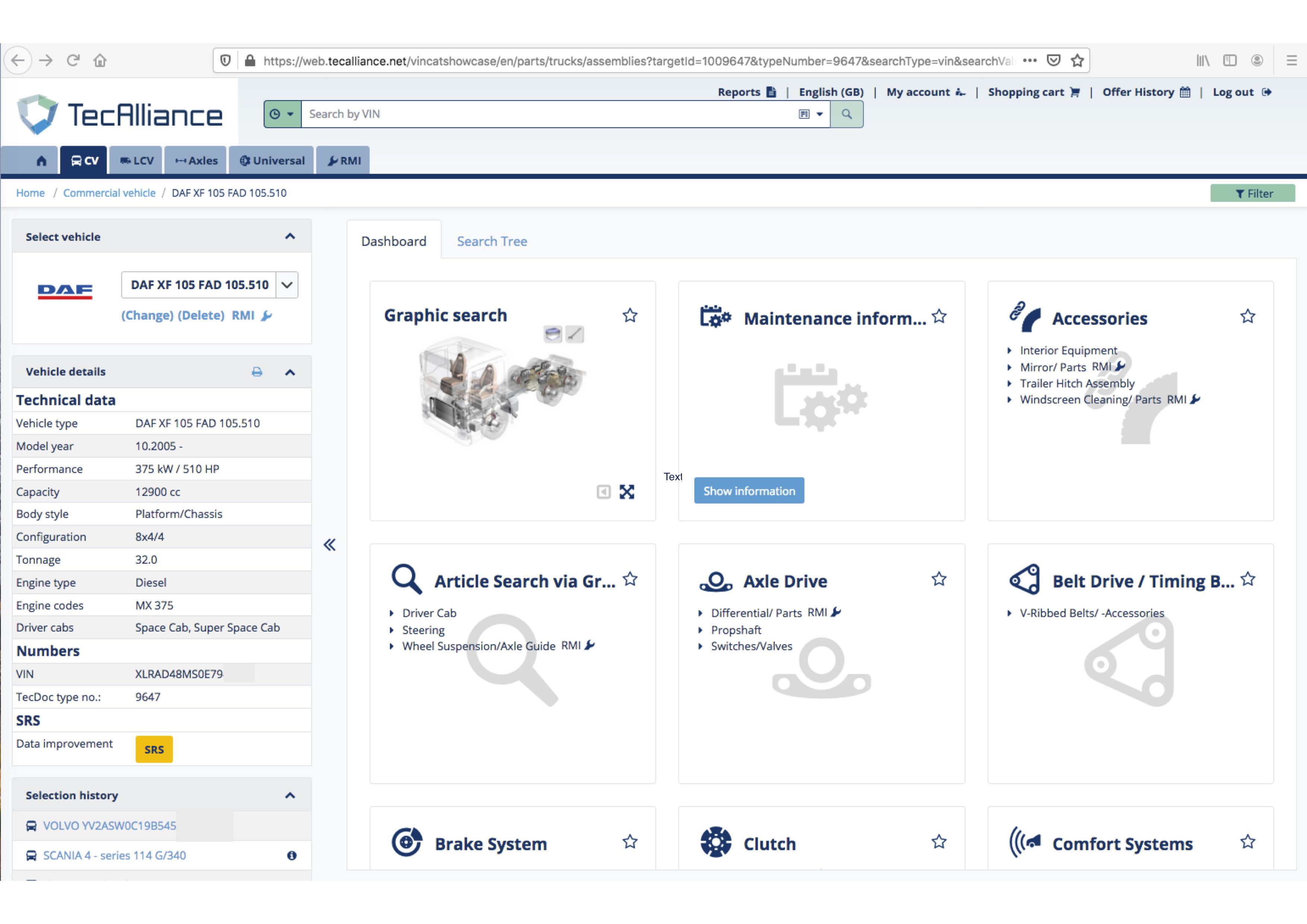The width and height of the screenshot is (1307, 924).
Task: Open Shopping cart in top bar
Action: [1033, 92]
